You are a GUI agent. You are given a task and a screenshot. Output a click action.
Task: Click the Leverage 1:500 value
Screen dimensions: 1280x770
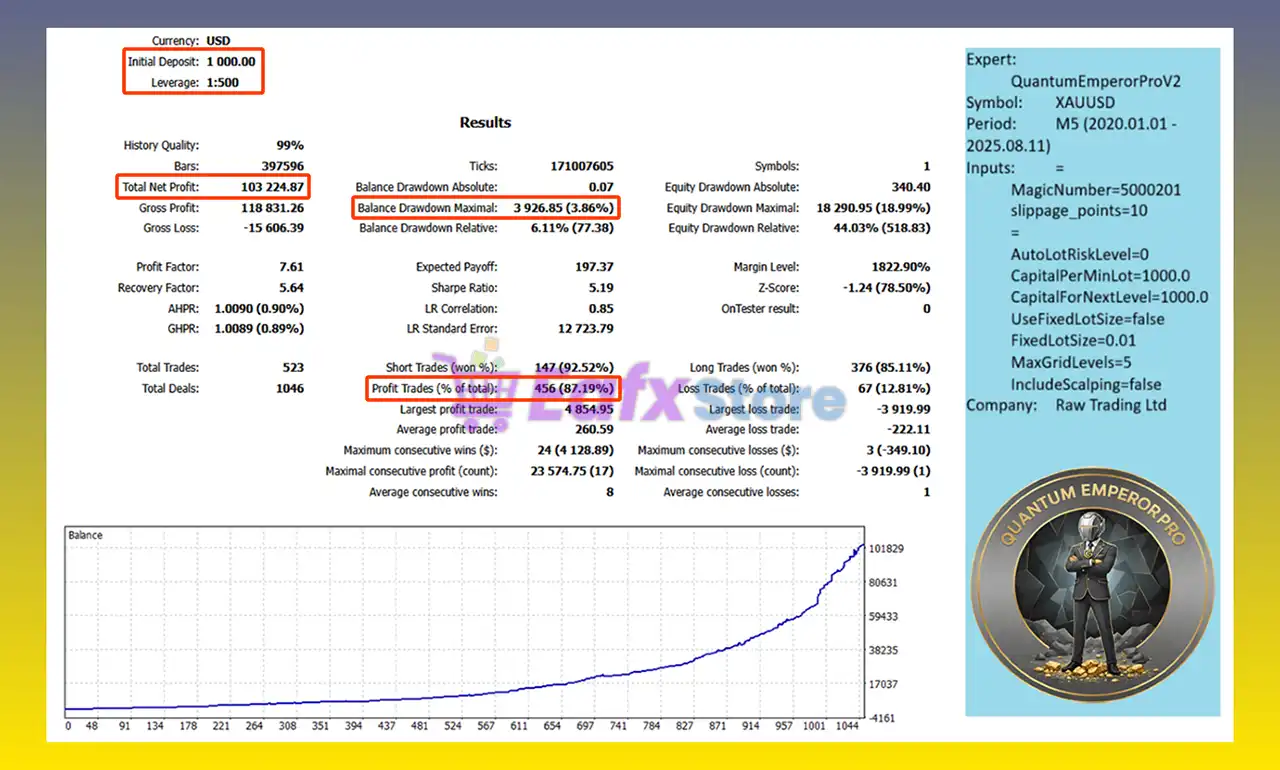[x=222, y=82]
